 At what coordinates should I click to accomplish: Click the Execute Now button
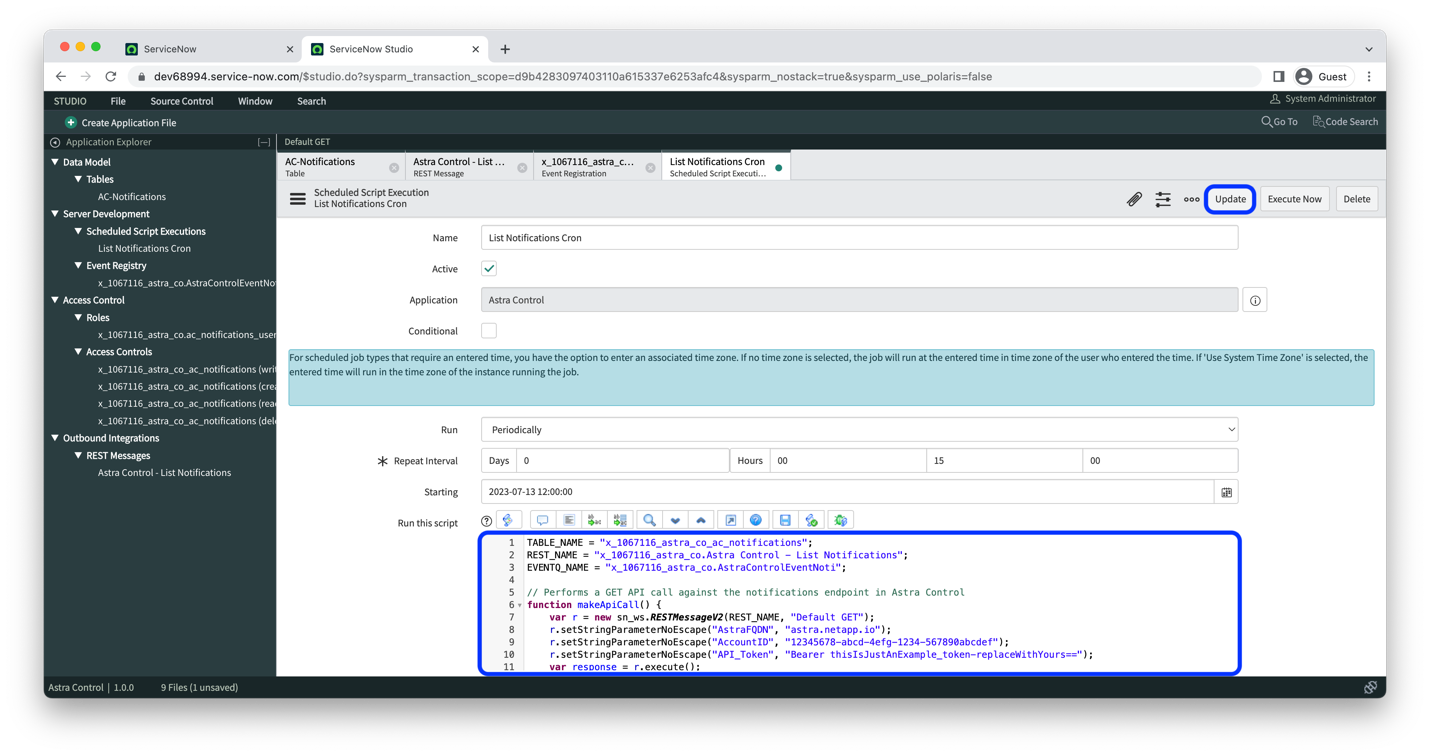tap(1294, 199)
